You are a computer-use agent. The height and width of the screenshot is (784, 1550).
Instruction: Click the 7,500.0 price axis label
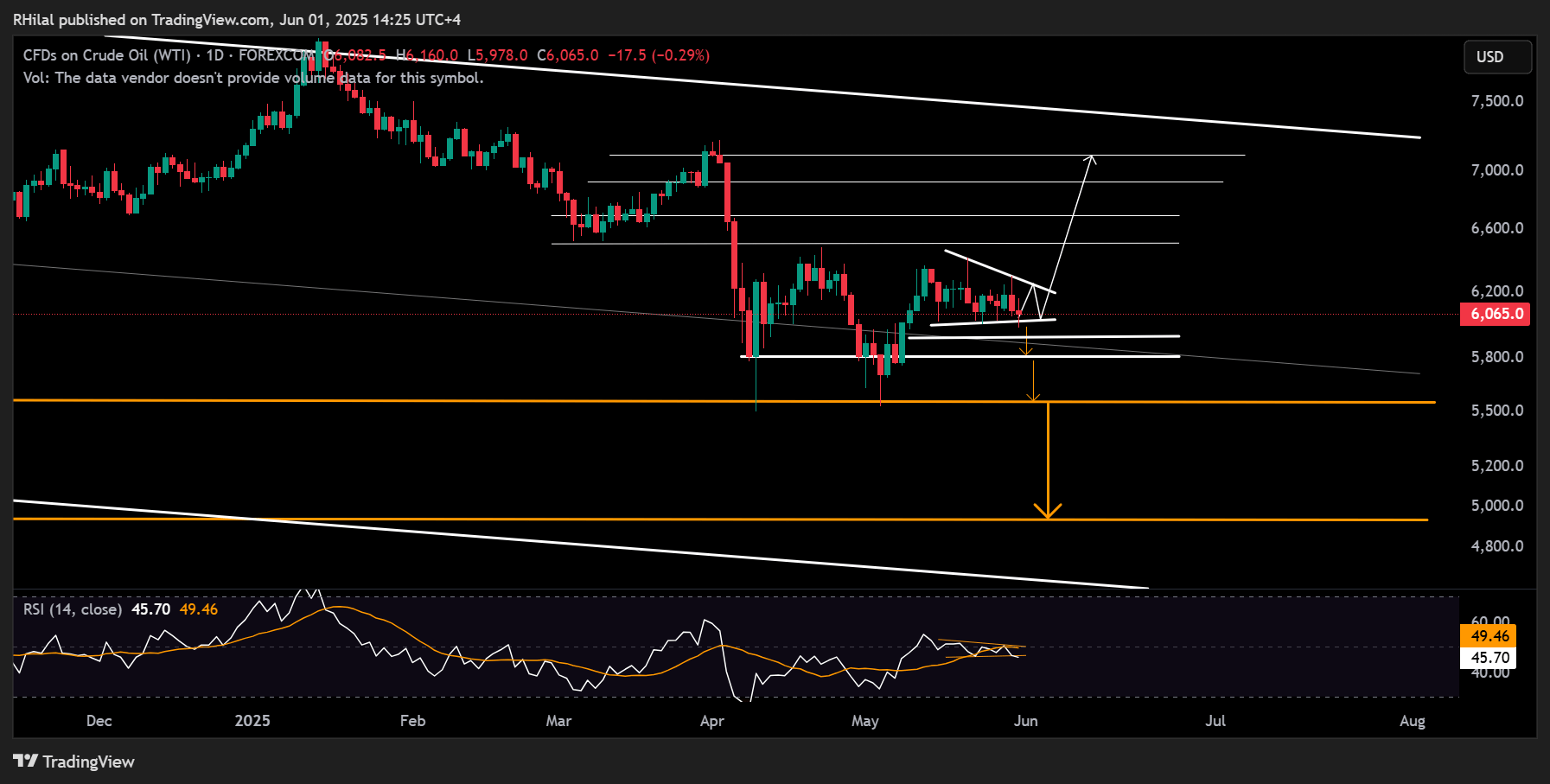[1497, 101]
